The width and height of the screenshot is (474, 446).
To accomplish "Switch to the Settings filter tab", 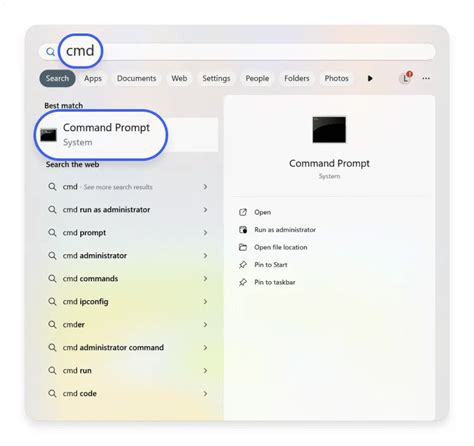I will point(216,78).
